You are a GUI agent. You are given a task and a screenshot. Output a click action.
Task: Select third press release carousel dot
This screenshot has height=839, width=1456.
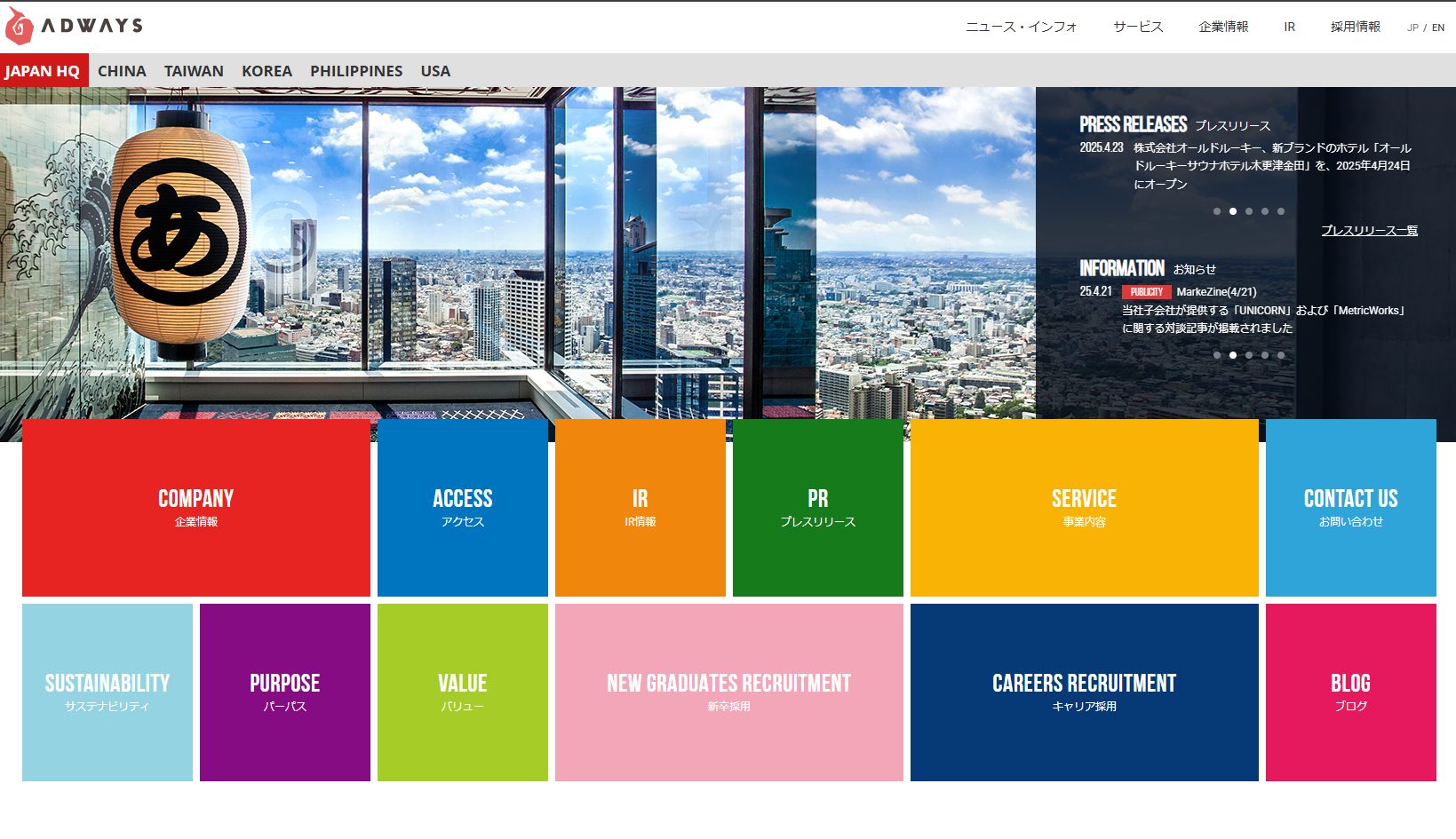1249,211
